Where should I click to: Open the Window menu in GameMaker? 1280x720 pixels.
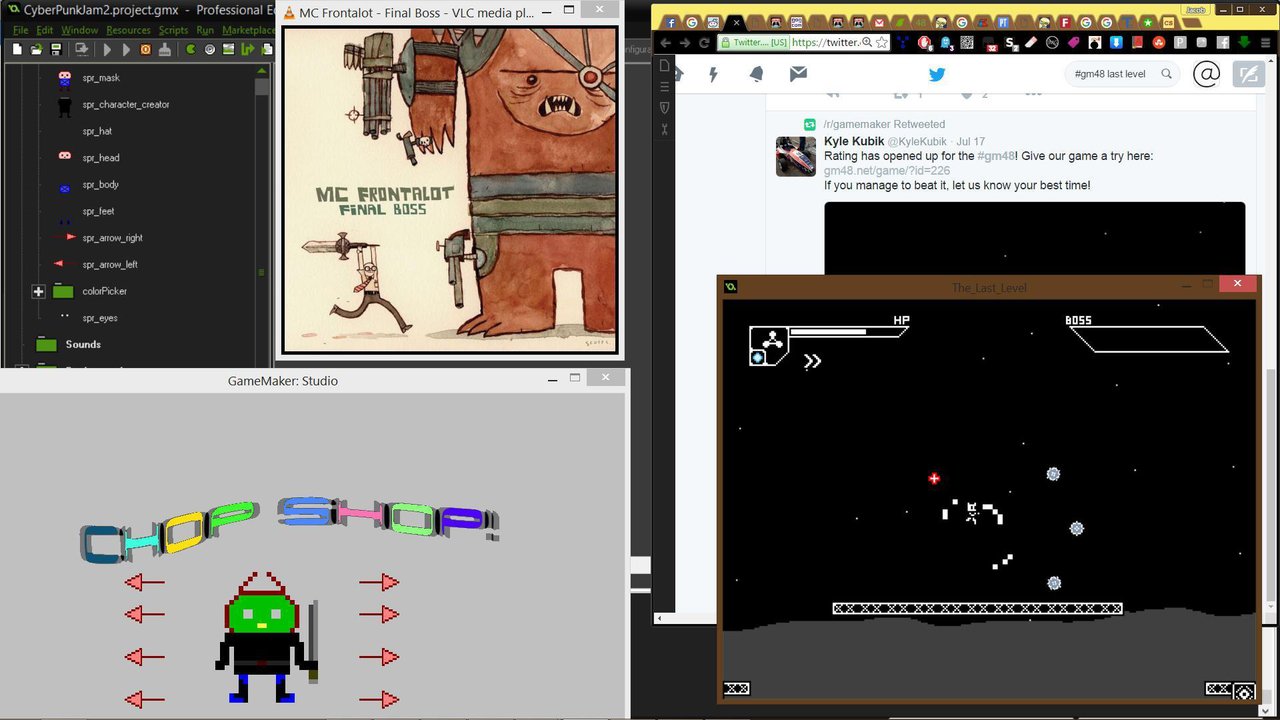click(80, 30)
